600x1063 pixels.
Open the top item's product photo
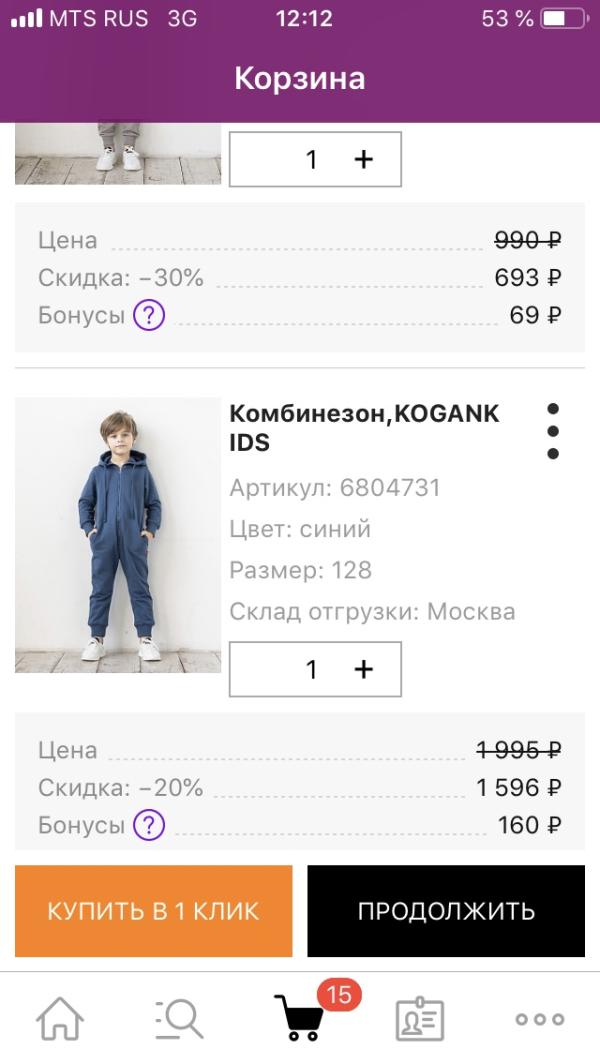click(x=118, y=155)
